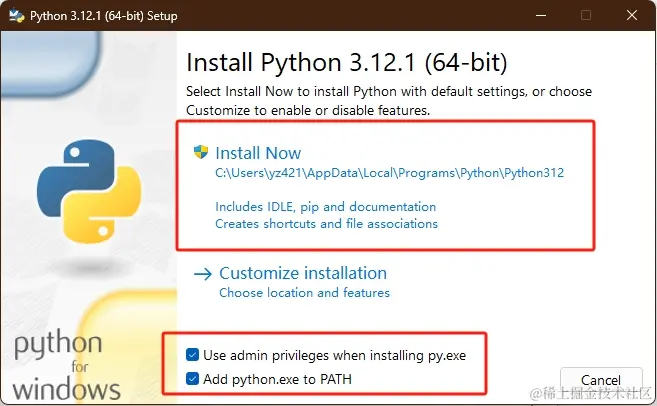Click 'Includes IDLE, pip and documentation' text
Screen dimensions: 657x406
click(326, 207)
